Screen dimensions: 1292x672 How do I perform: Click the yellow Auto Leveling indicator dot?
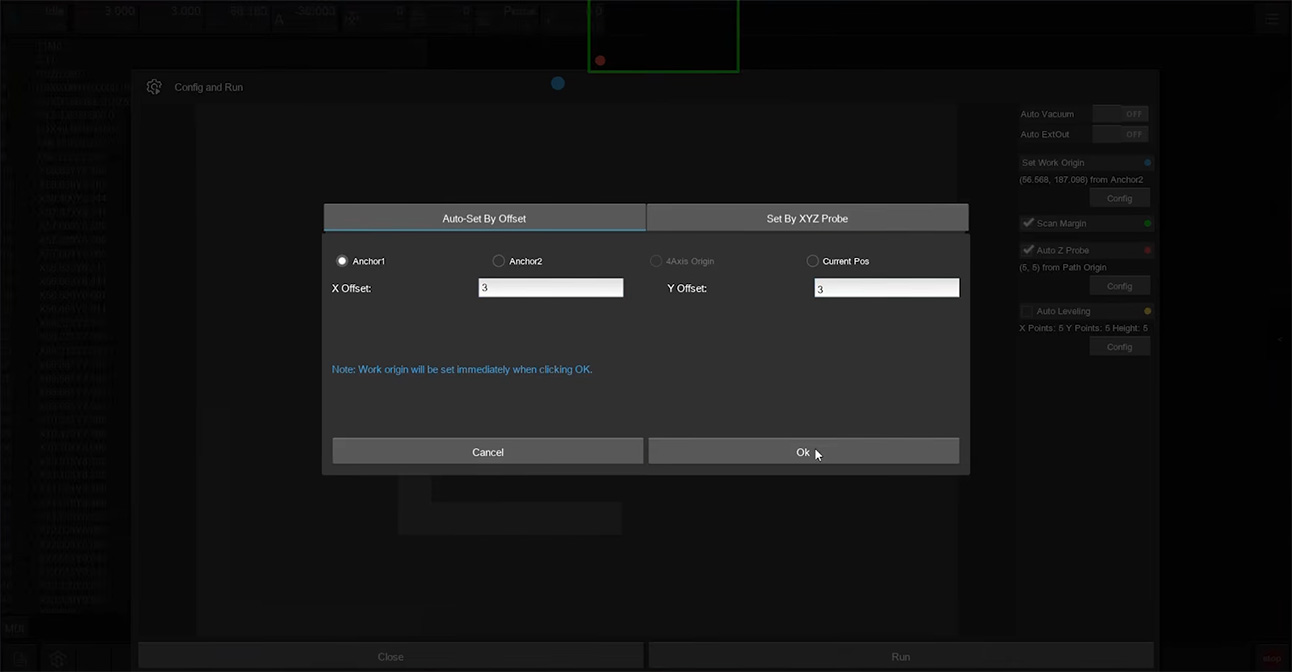[1147, 311]
